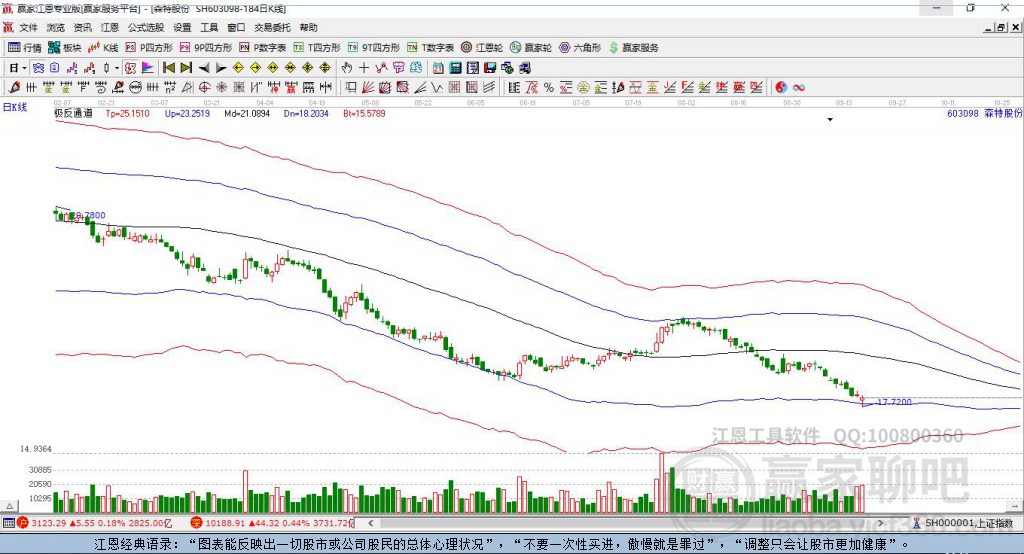Click the up triangle at volume panel corner

coord(9,506)
